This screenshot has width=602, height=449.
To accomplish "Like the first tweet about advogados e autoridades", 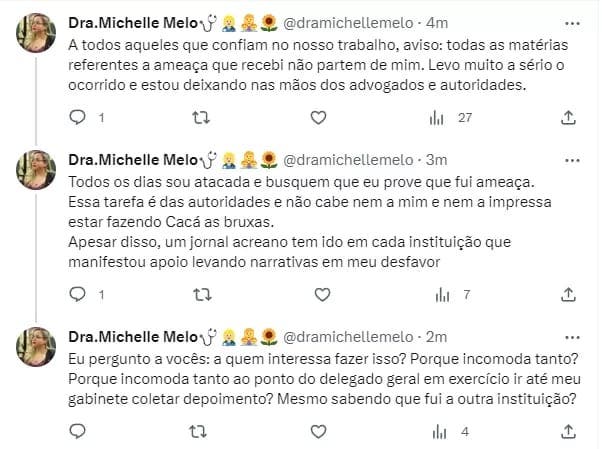I will 318,118.
